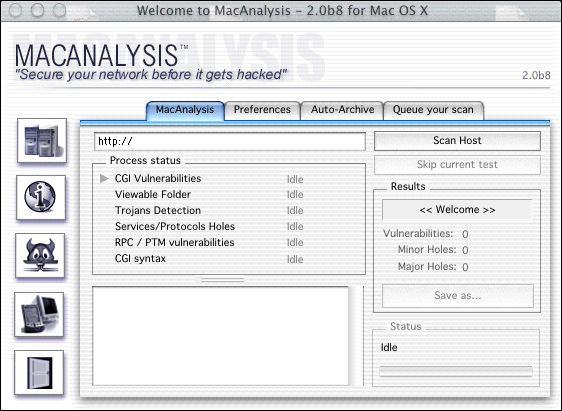This screenshot has height=411, width=562.
Task: Click the Status progress bar
Action: (456, 371)
